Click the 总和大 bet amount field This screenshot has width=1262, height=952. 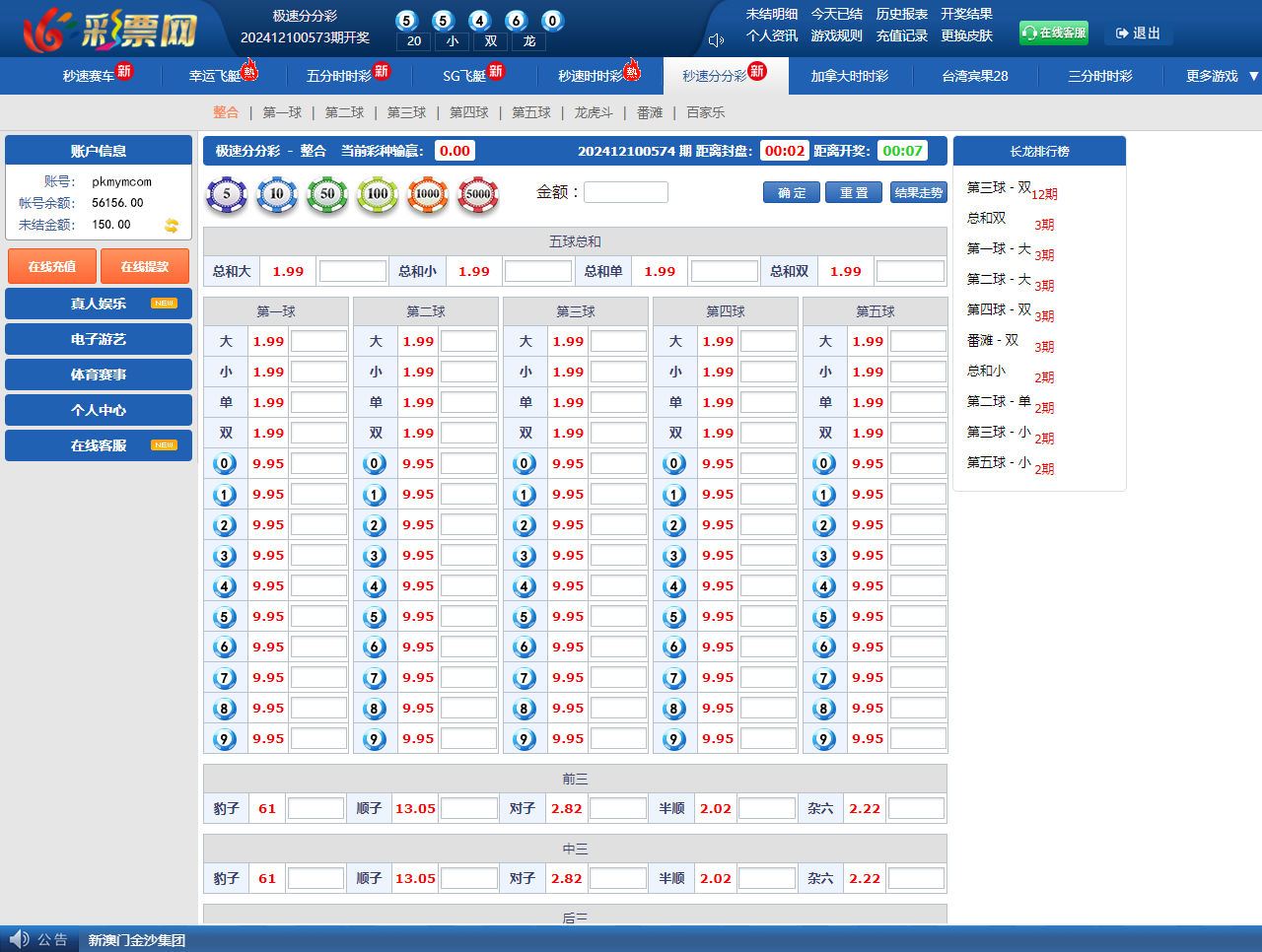pos(352,271)
